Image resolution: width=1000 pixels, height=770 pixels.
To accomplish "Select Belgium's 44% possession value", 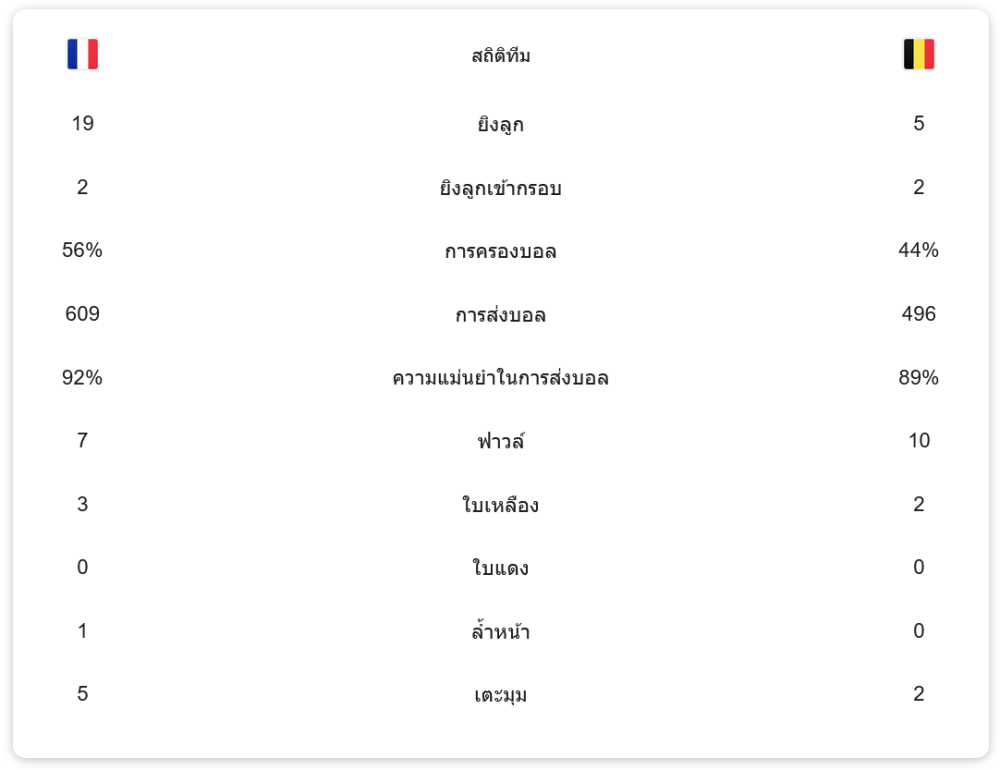I will point(918,251).
